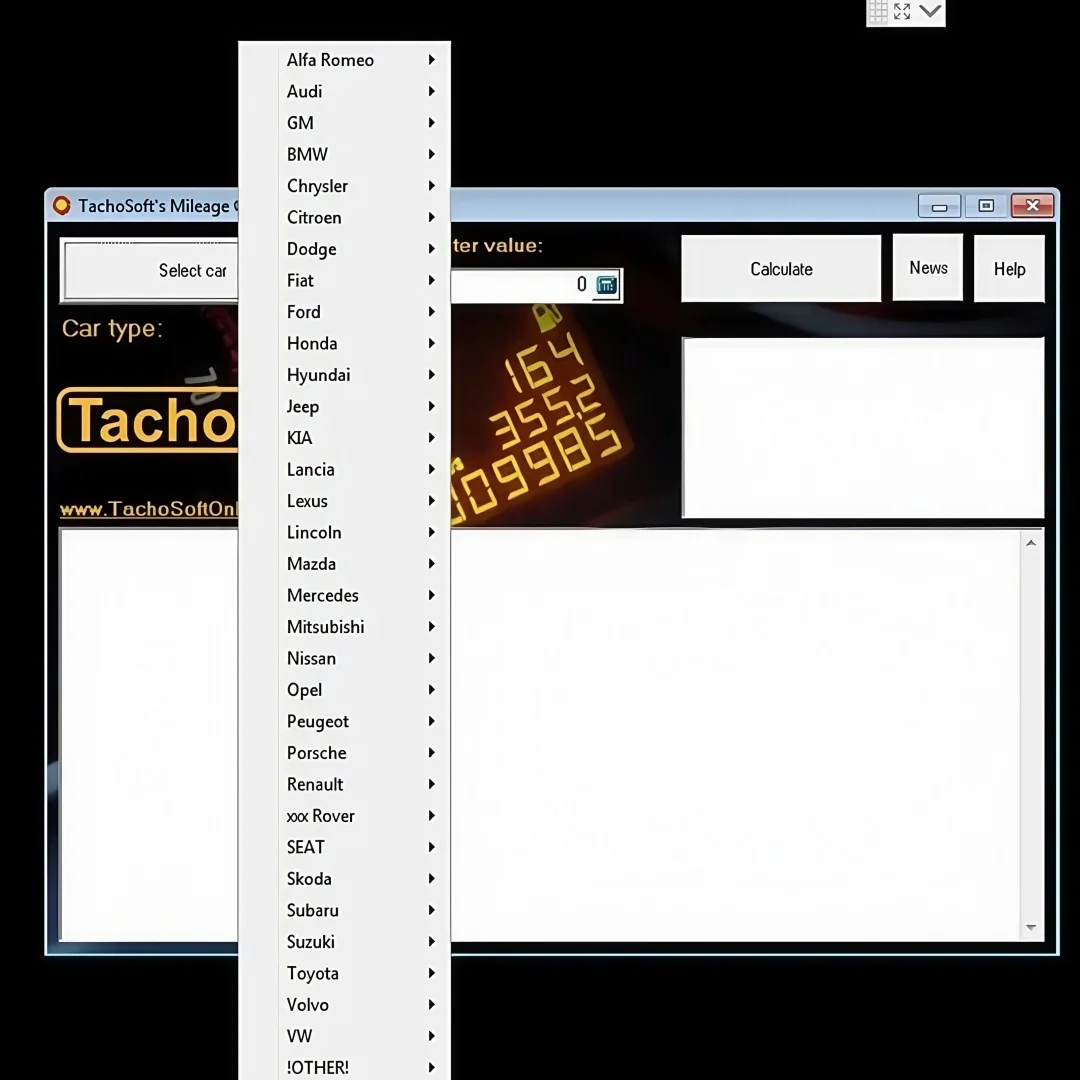Open the SEAT submenu
The width and height of the screenshot is (1080, 1080).
pyautogui.click(x=344, y=848)
